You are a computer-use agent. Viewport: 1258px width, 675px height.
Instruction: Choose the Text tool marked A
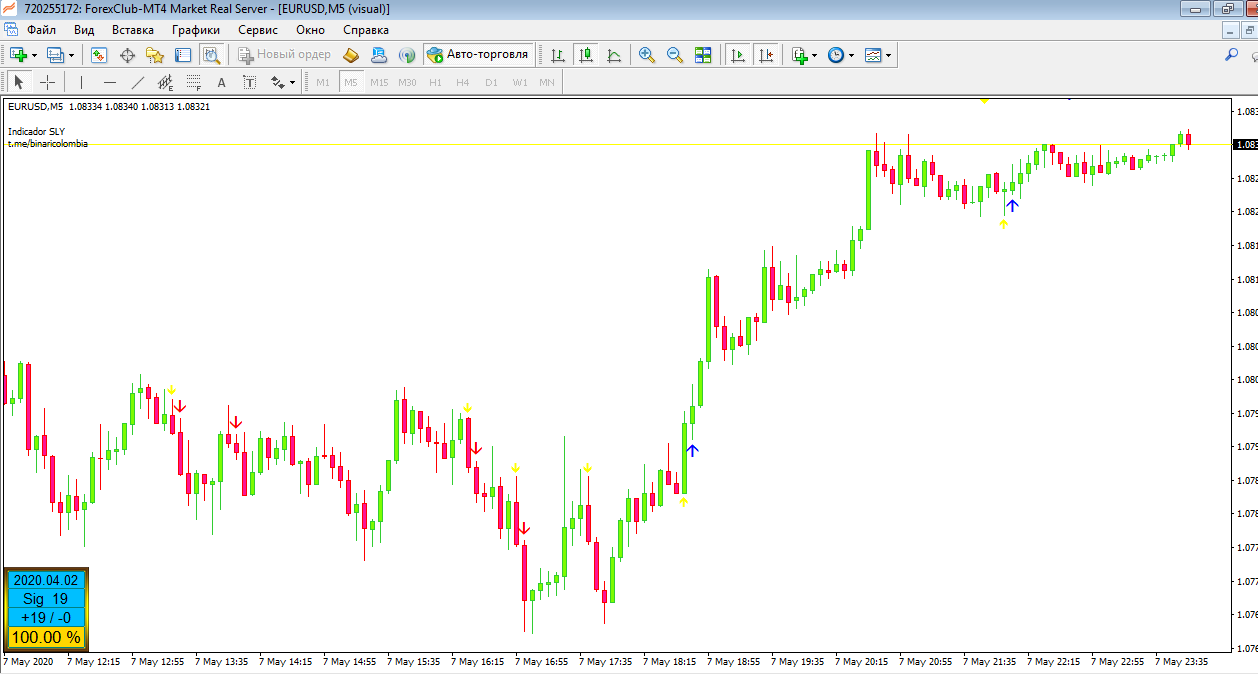(x=222, y=82)
